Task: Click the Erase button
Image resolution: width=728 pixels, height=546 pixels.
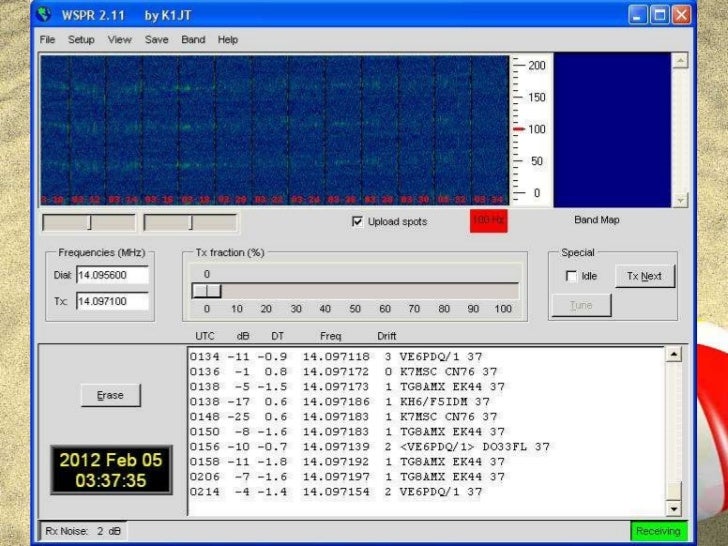Action: tap(110, 395)
